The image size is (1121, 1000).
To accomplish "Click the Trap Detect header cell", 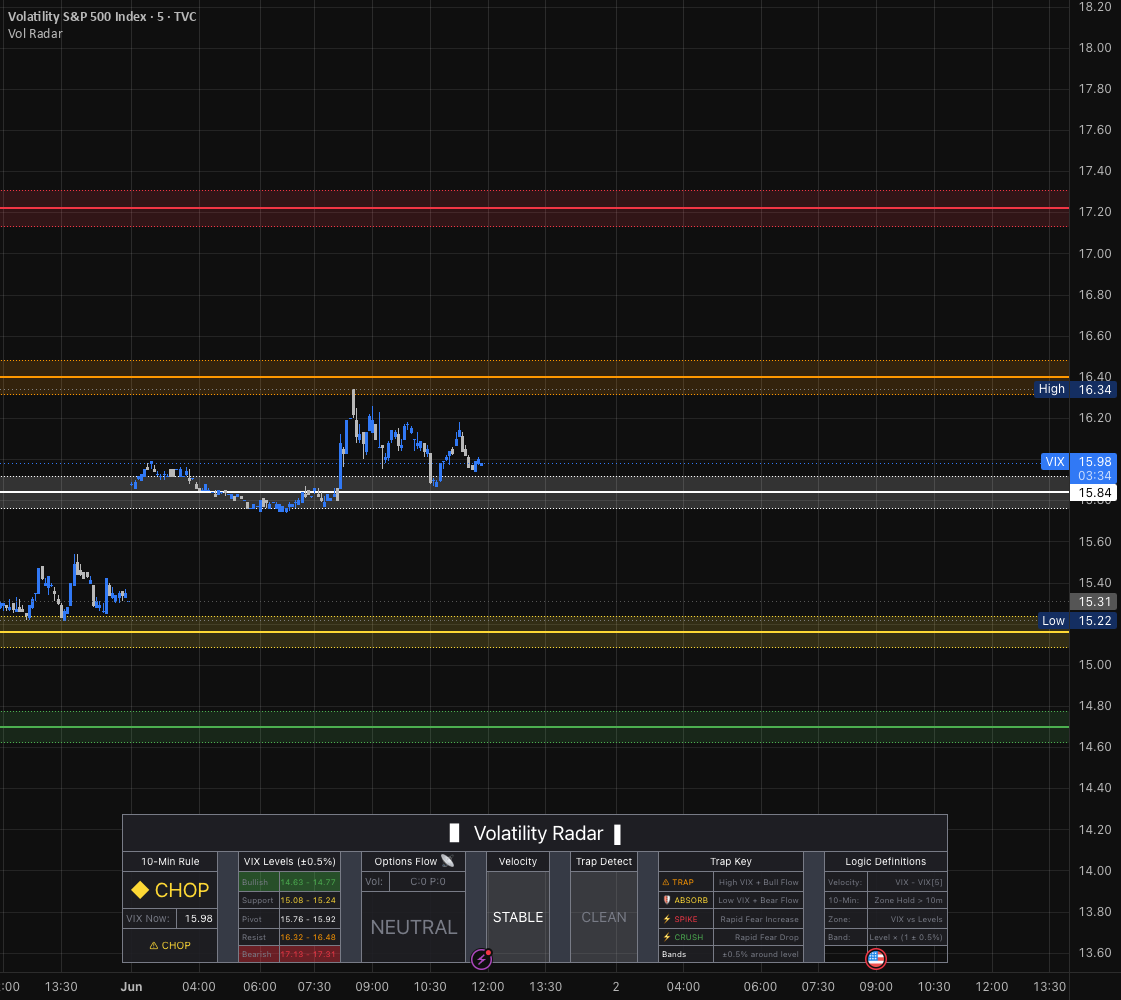I will click(x=604, y=861).
